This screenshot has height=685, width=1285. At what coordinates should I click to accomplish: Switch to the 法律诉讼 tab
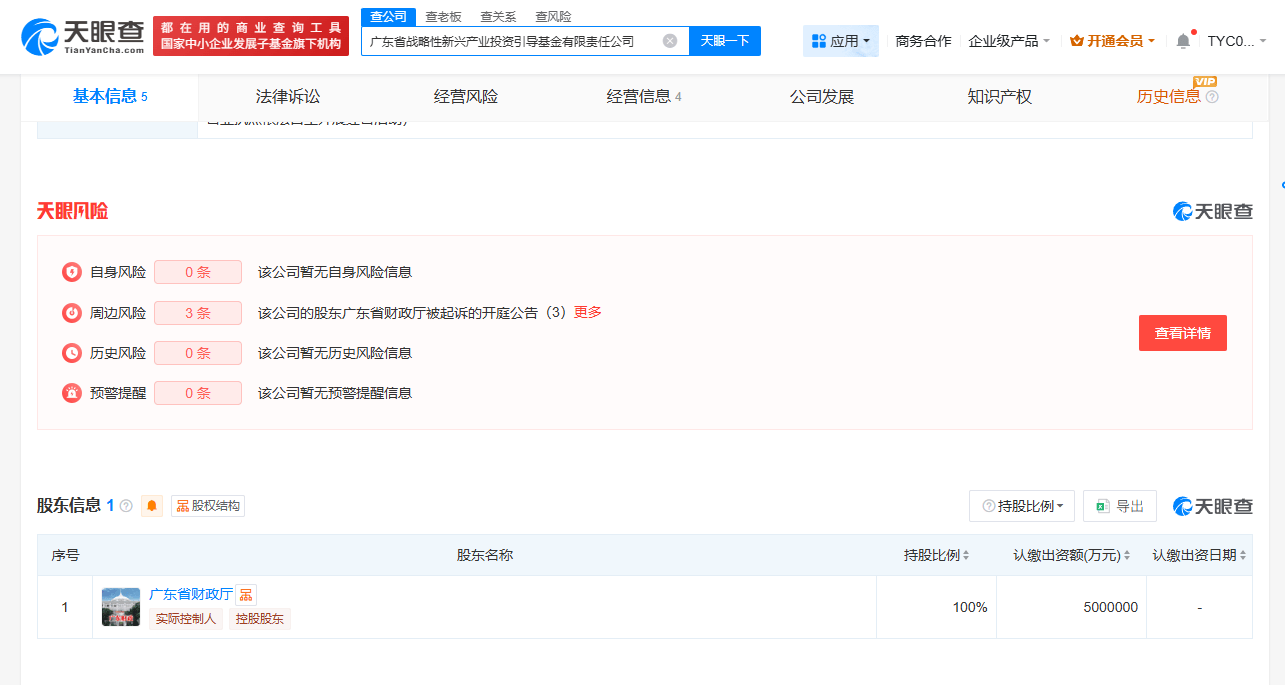pos(288,97)
